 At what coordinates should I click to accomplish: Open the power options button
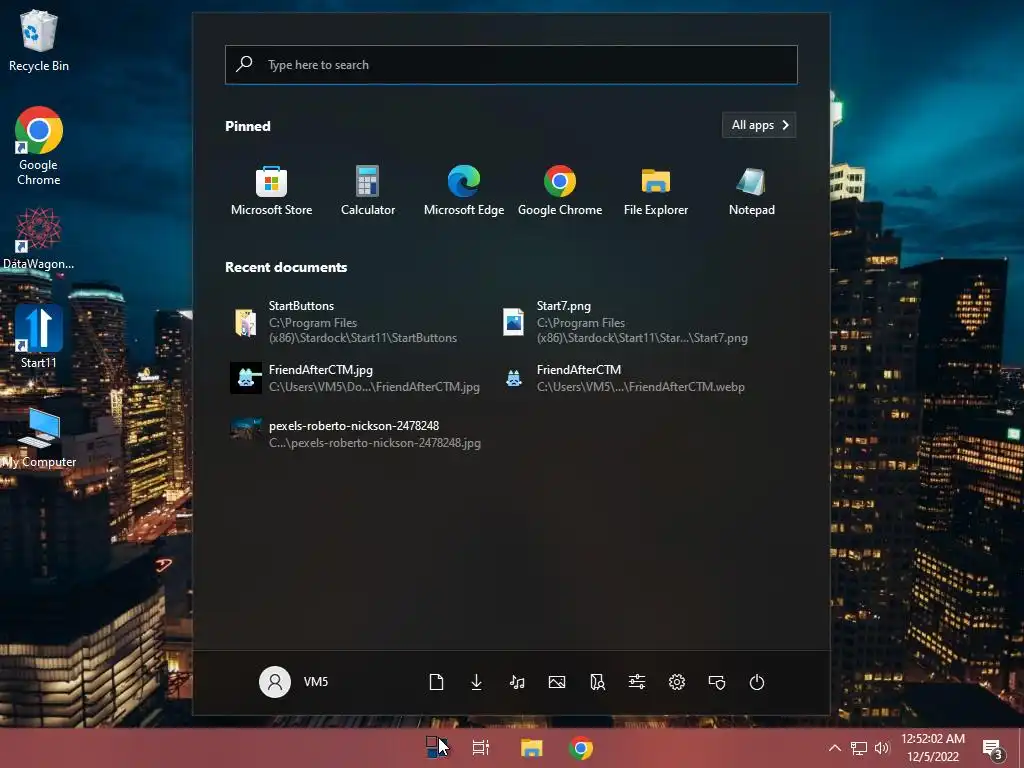coord(757,682)
